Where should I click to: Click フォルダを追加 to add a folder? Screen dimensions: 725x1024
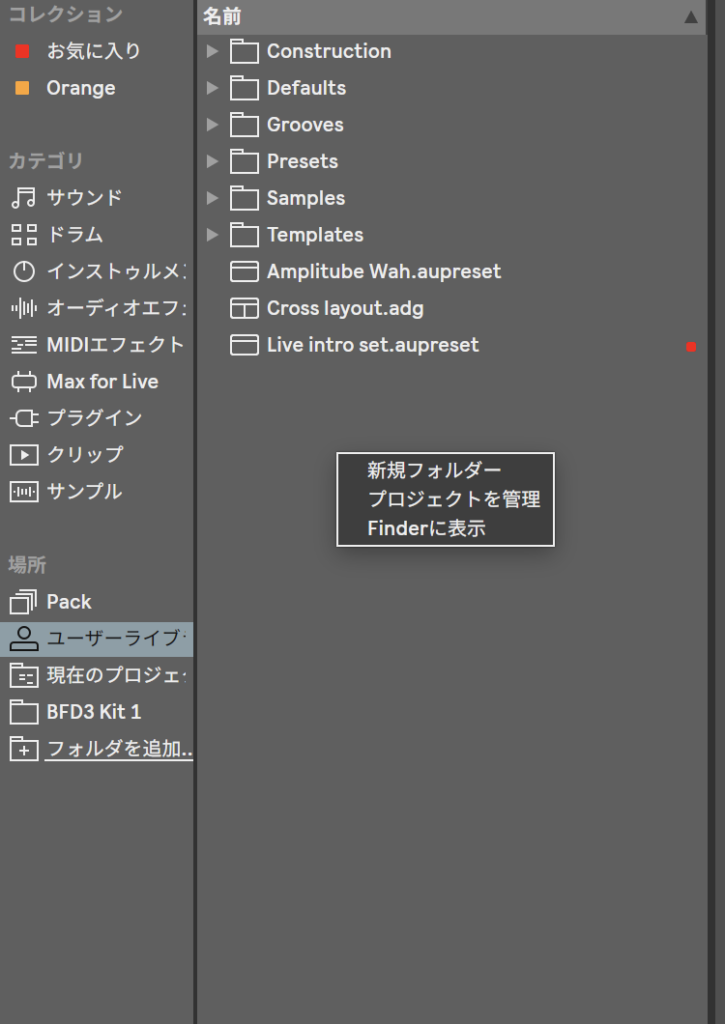click(x=118, y=748)
